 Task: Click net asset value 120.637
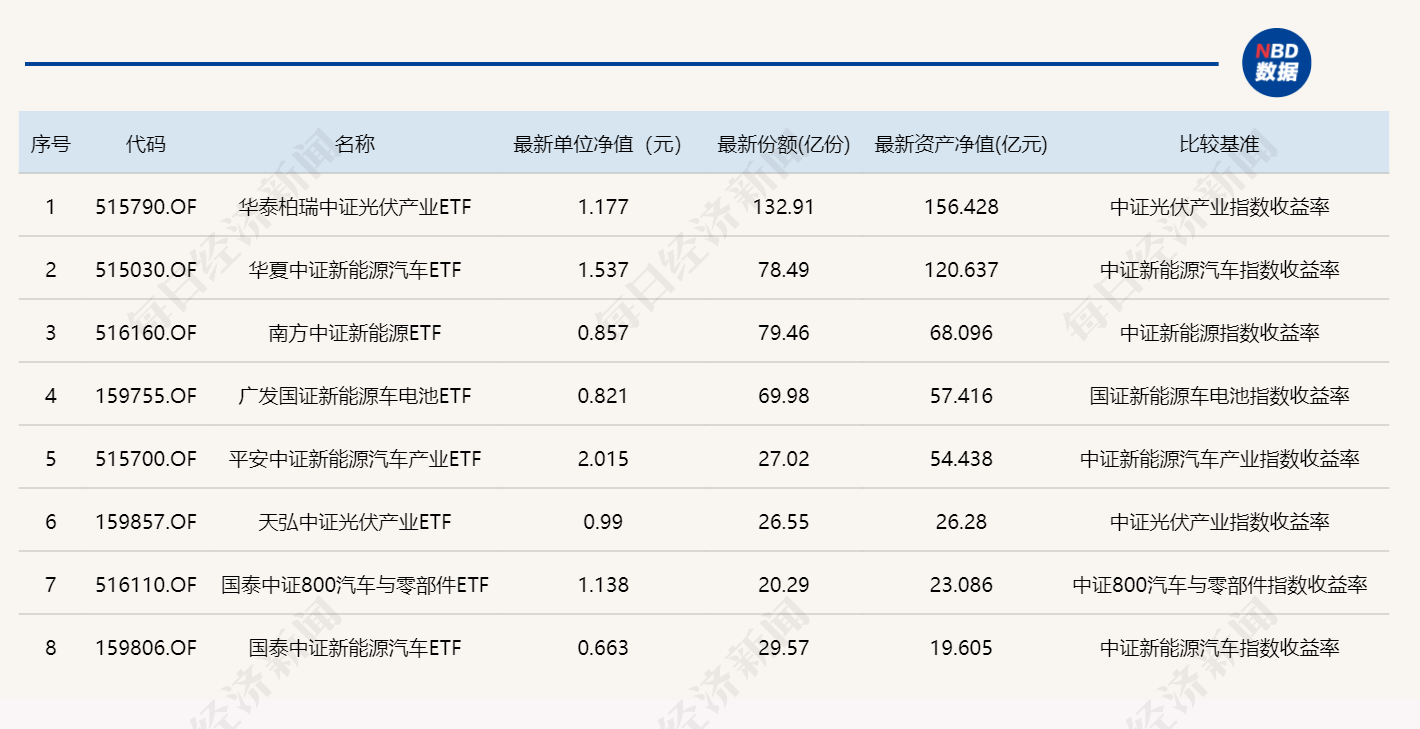click(961, 270)
